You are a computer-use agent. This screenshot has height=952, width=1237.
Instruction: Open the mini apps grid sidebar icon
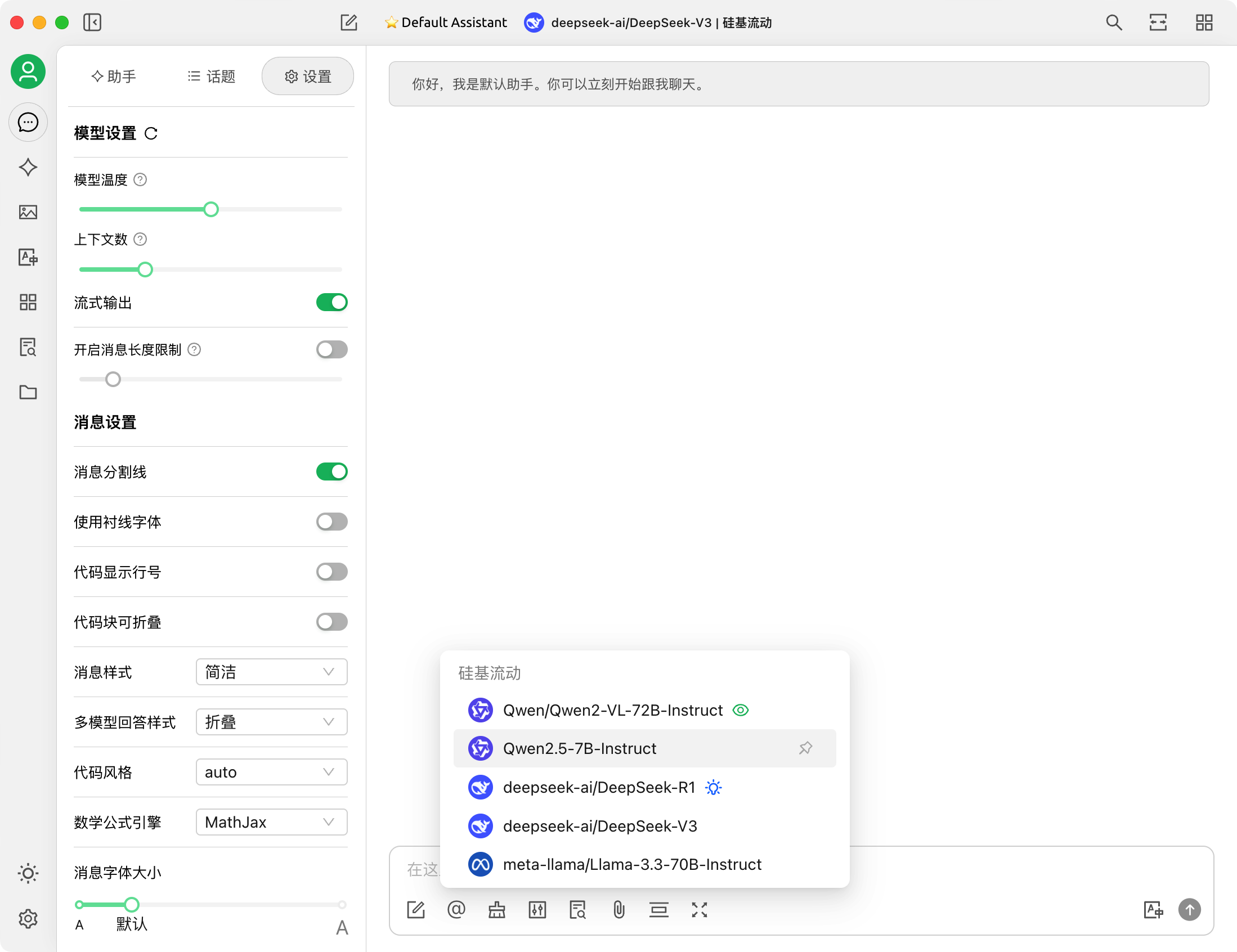pos(28,302)
